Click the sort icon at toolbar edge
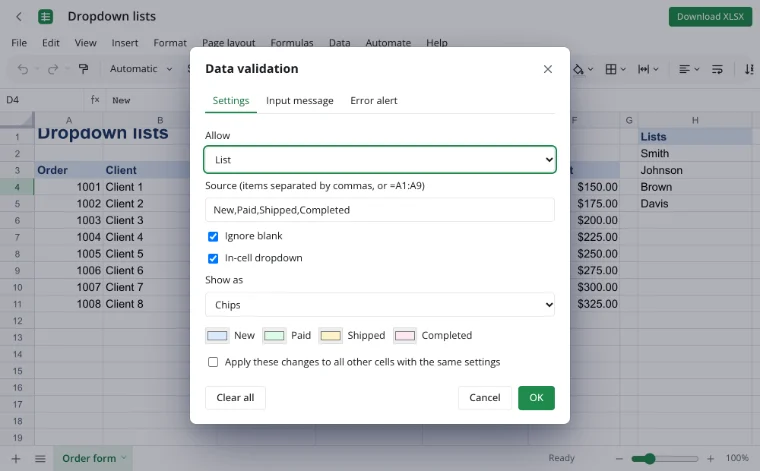 coord(749,69)
